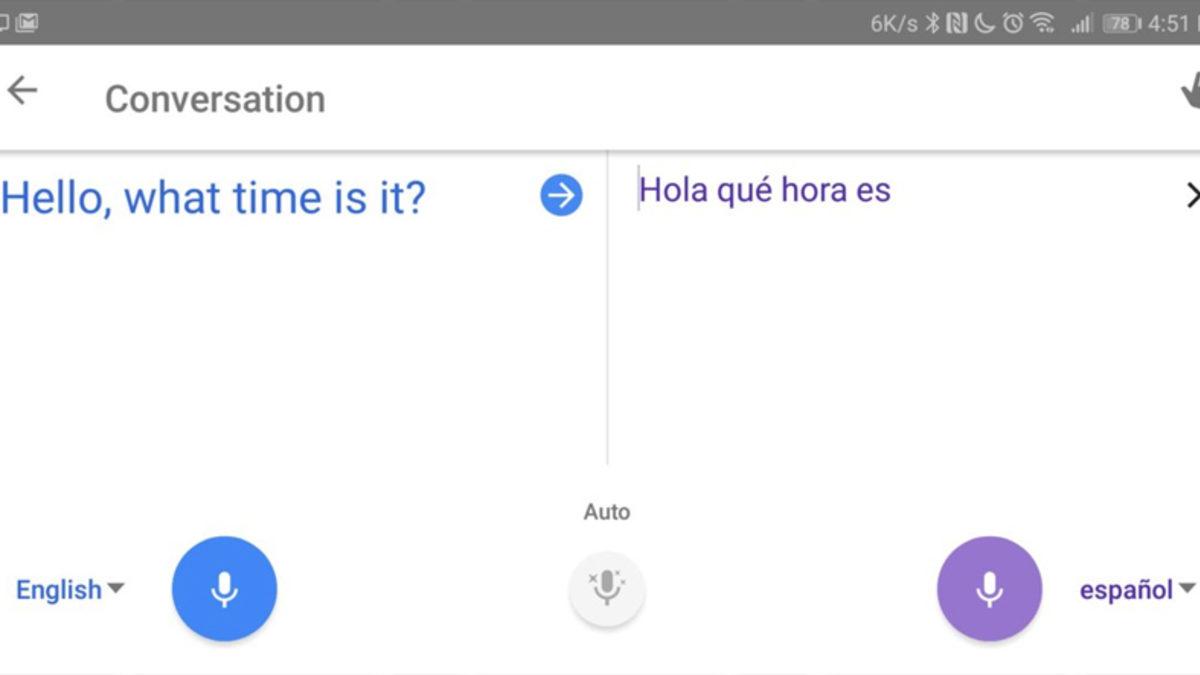Open the Bluetooth status icon
Viewport: 1200px width, 675px height.
[931, 22]
